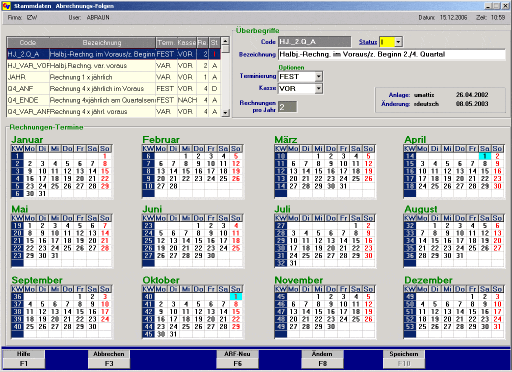Click day 30 in April
The height and width of the screenshot is (372, 512).
click(497, 186)
